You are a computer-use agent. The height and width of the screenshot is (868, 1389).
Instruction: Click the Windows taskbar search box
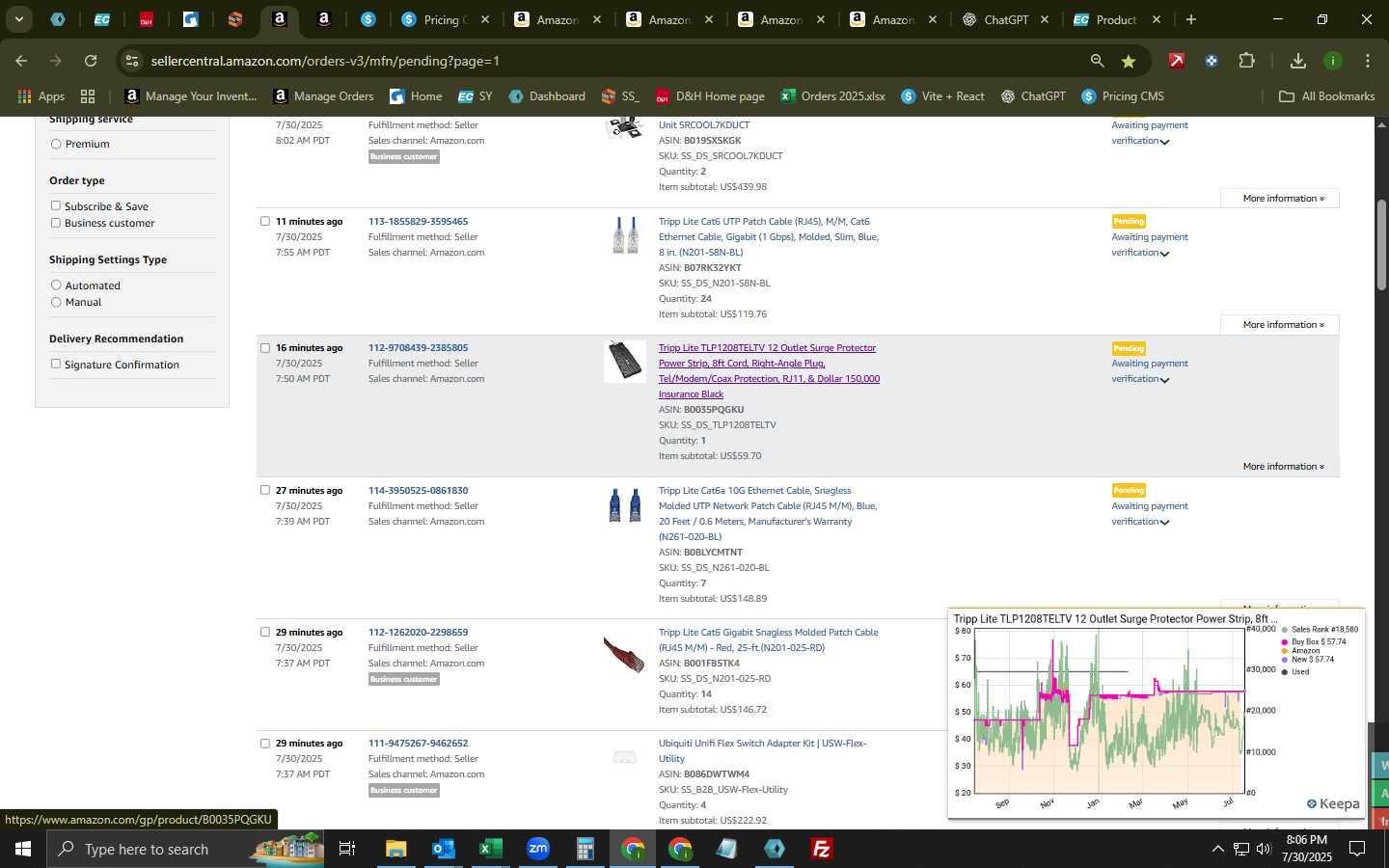point(186,849)
